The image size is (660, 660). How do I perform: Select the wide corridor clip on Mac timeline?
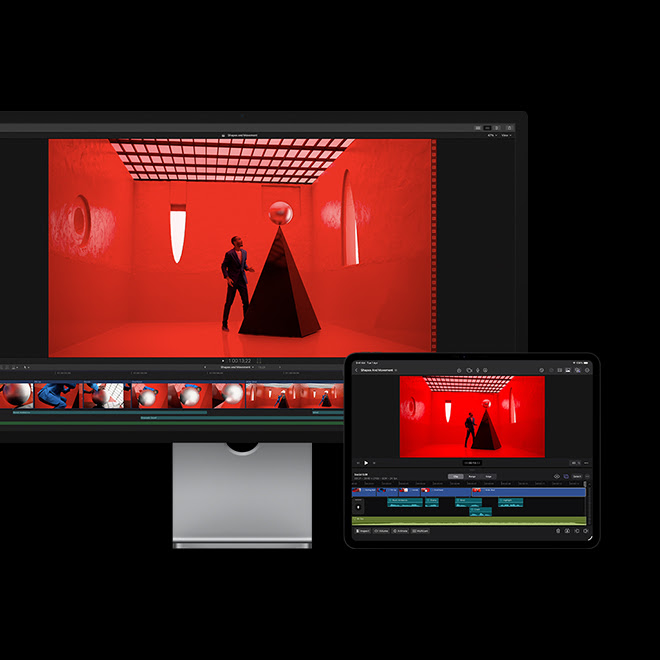[x=295, y=395]
